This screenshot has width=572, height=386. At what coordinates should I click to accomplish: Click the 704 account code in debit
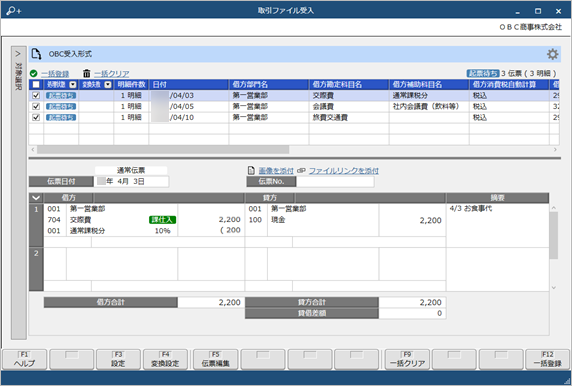54,220
